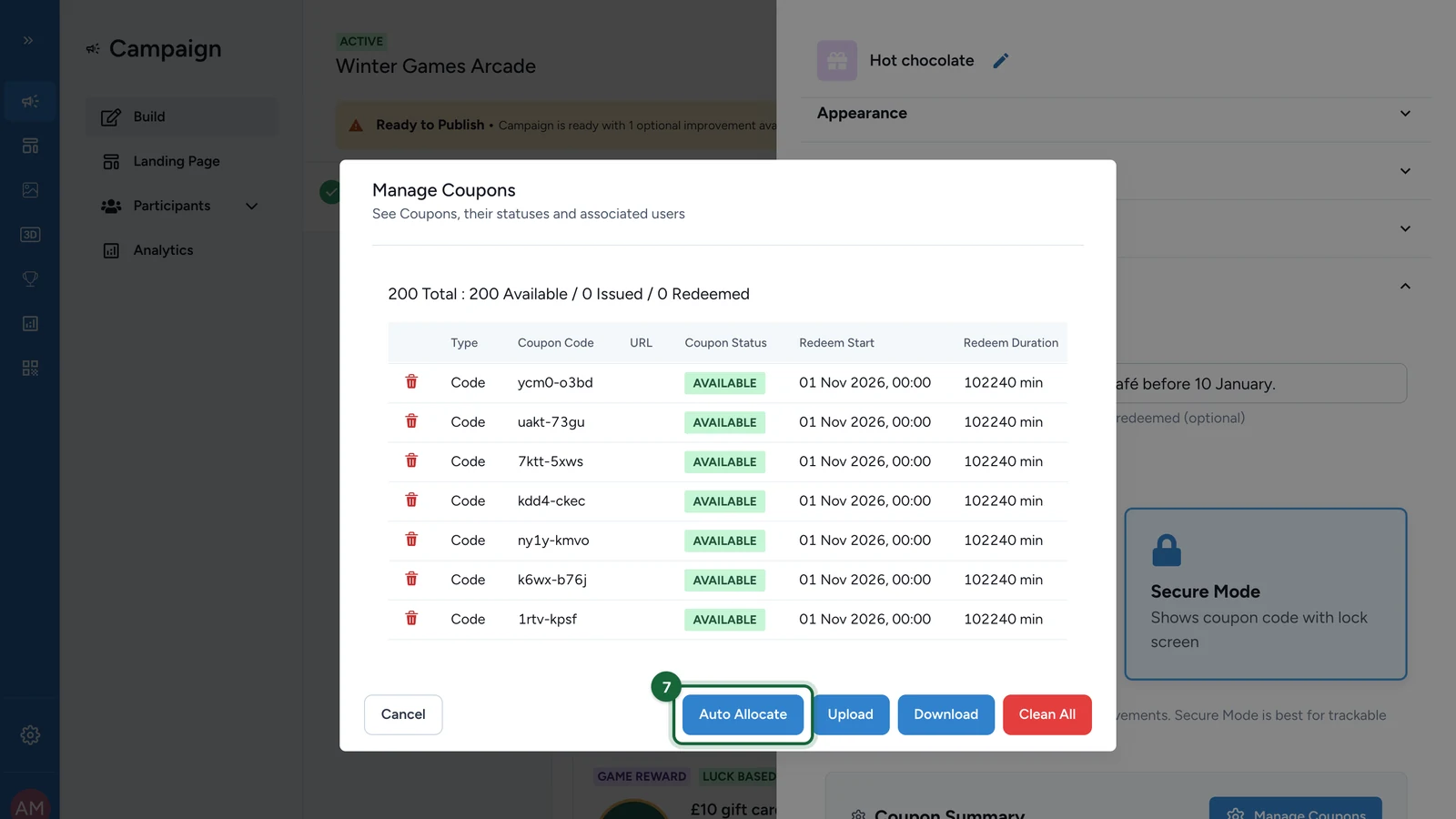Click the Winter Games Arcade campaign title
This screenshot has height=819, width=1456.
(x=436, y=66)
